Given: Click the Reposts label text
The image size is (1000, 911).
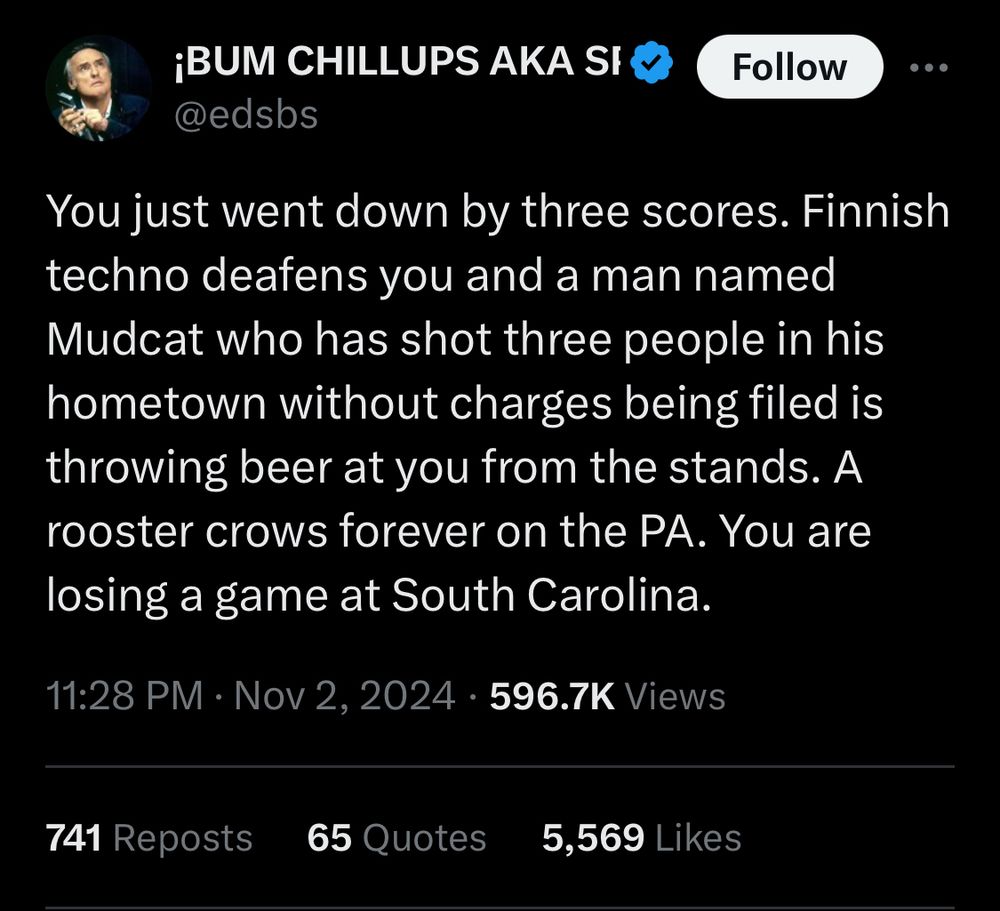Looking at the screenshot, I should 183,838.
